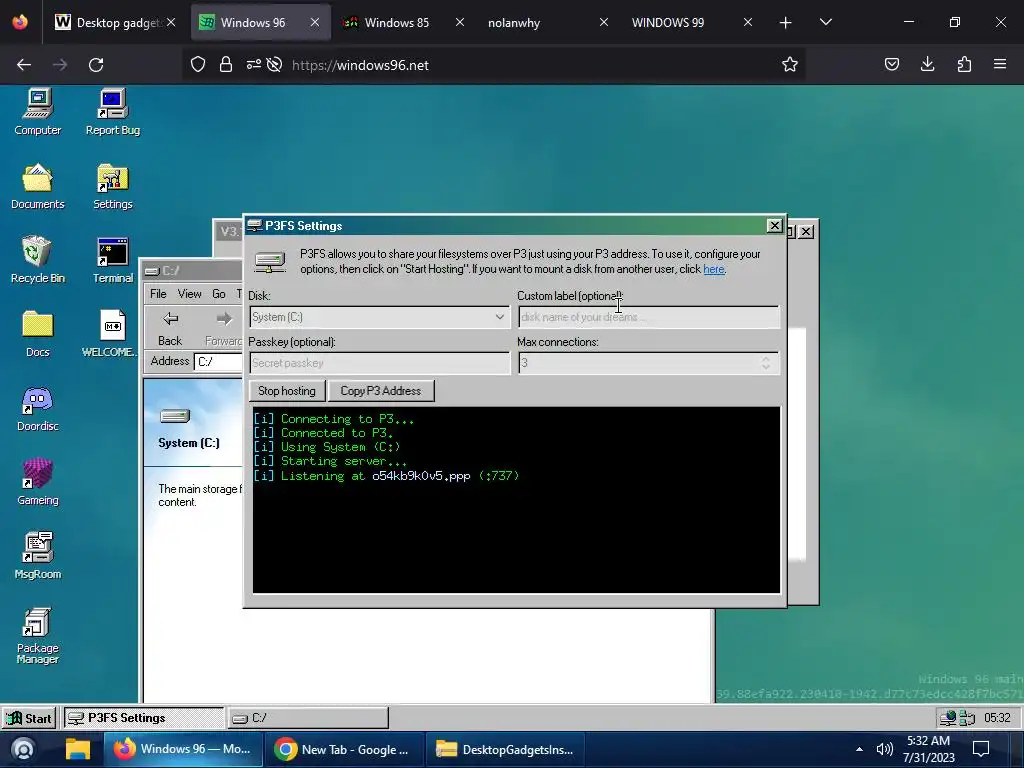
Task: Click the Copy P3 Address button
Action: point(381,391)
